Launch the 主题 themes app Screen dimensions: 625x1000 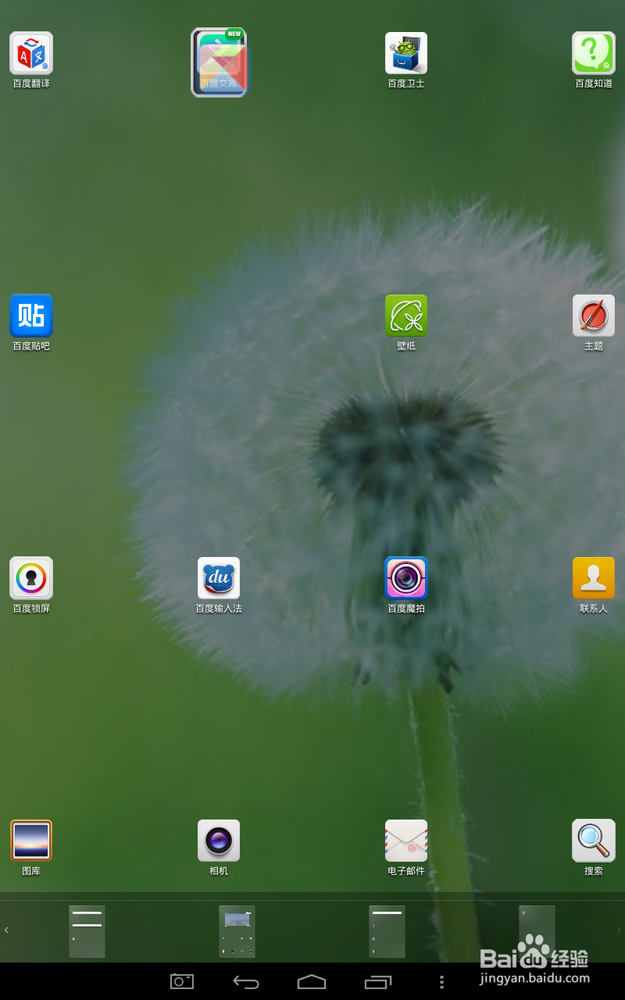coord(594,316)
